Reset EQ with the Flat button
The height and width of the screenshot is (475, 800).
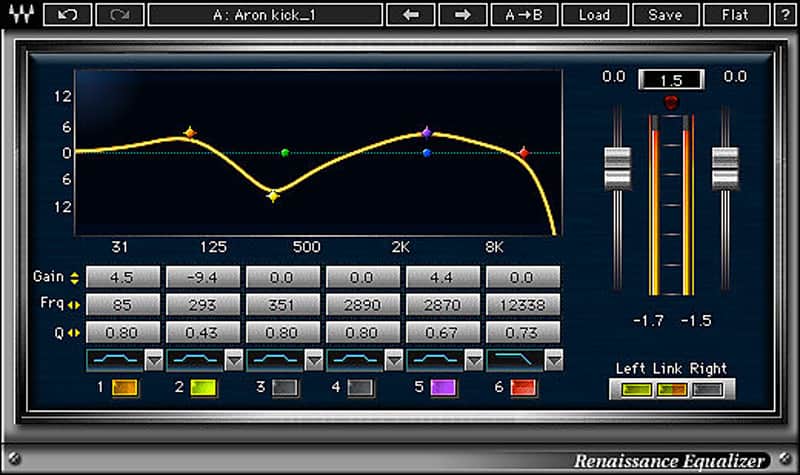point(735,15)
